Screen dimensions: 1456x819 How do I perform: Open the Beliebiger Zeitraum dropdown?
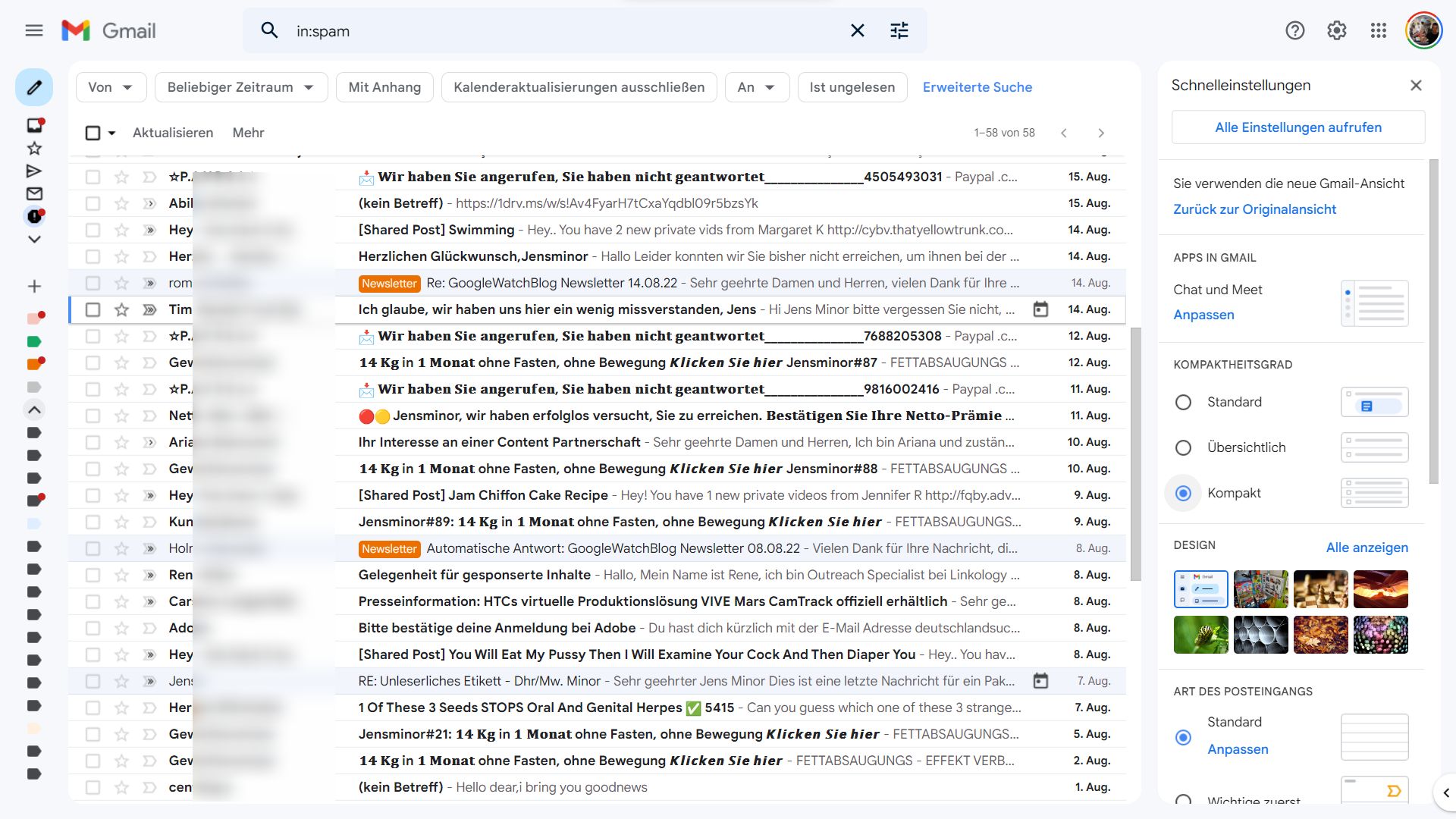click(x=240, y=87)
